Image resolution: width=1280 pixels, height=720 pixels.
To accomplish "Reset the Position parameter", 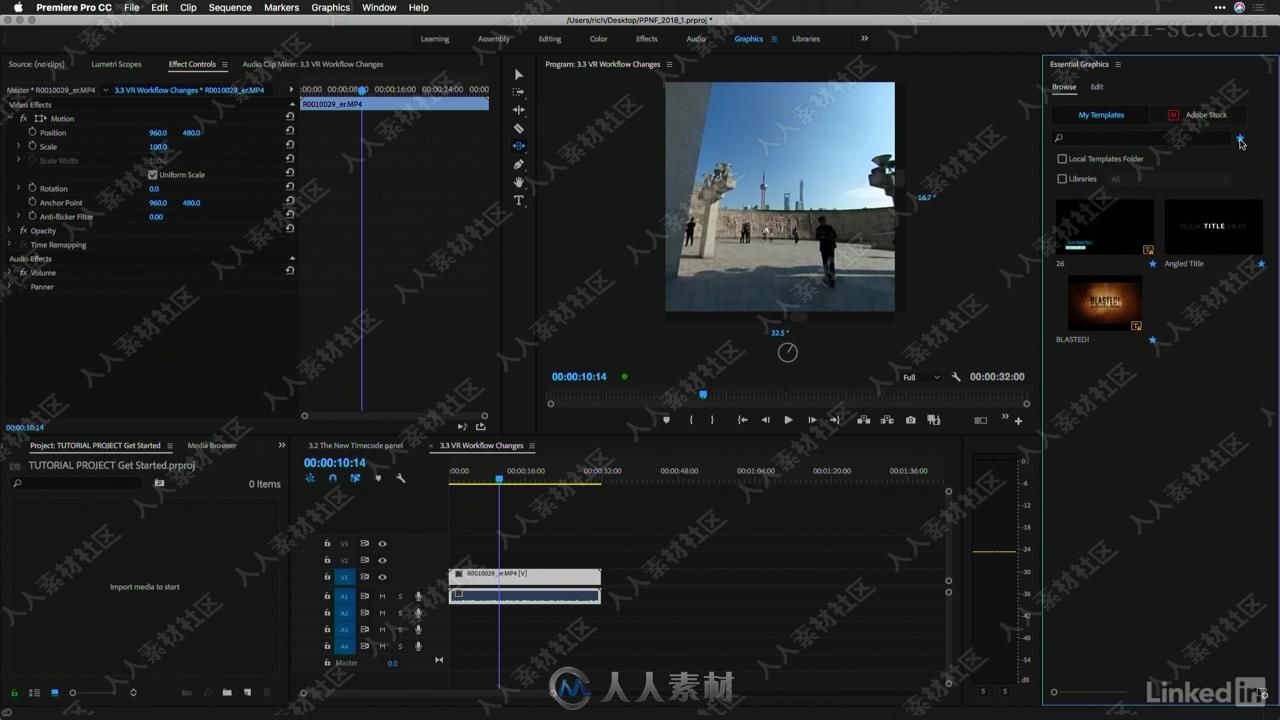I will [x=290, y=132].
